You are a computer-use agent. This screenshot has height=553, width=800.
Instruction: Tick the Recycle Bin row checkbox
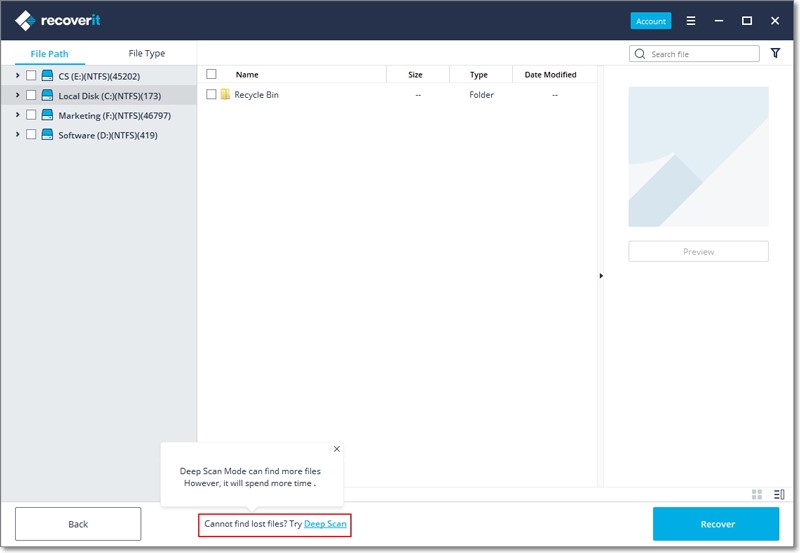[211, 94]
